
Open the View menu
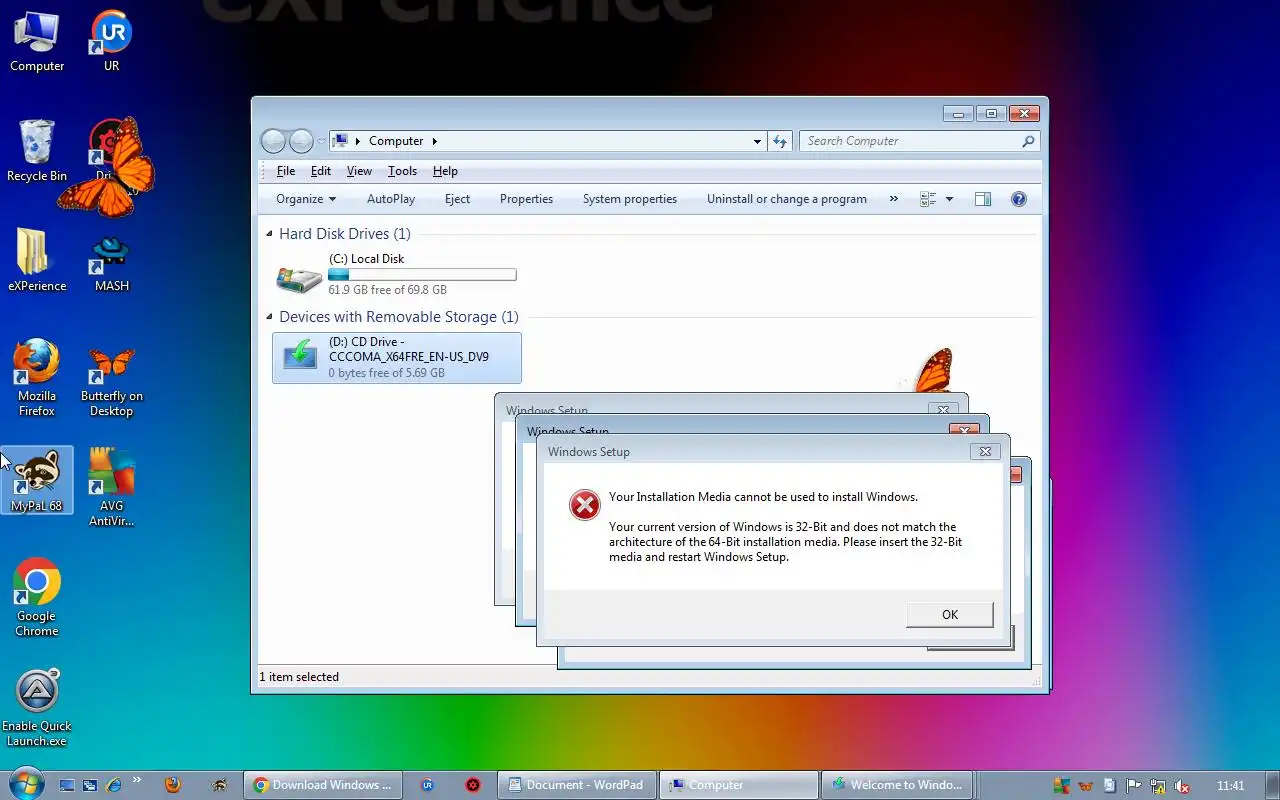pos(359,171)
